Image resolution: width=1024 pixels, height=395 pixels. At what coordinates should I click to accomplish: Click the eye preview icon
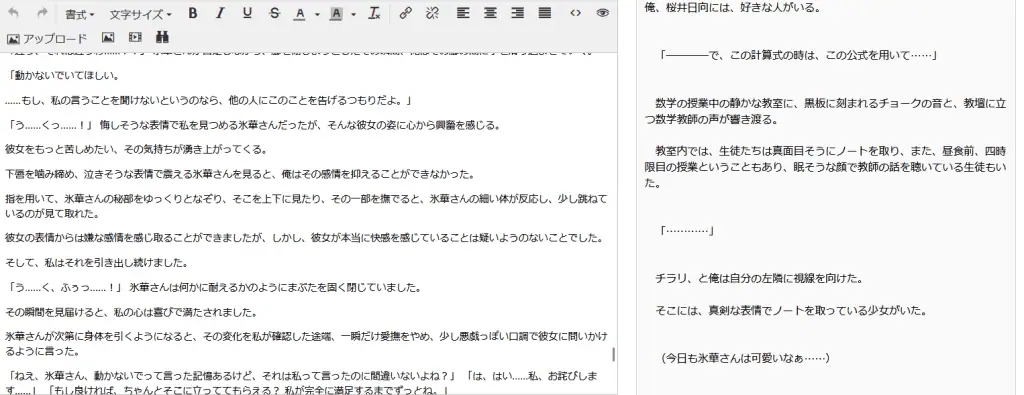[603, 13]
